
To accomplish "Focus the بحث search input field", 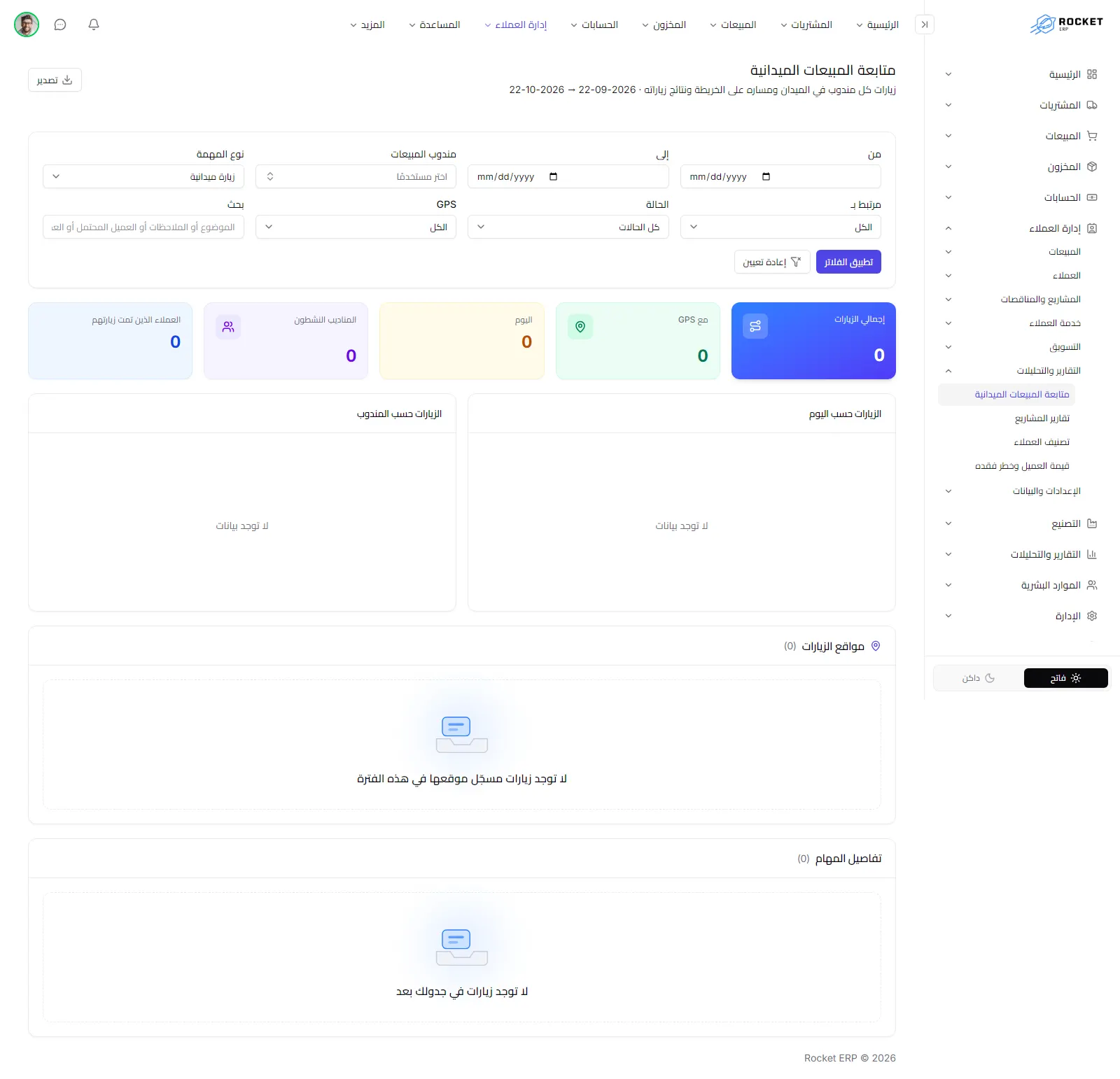I will [x=143, y=227].
